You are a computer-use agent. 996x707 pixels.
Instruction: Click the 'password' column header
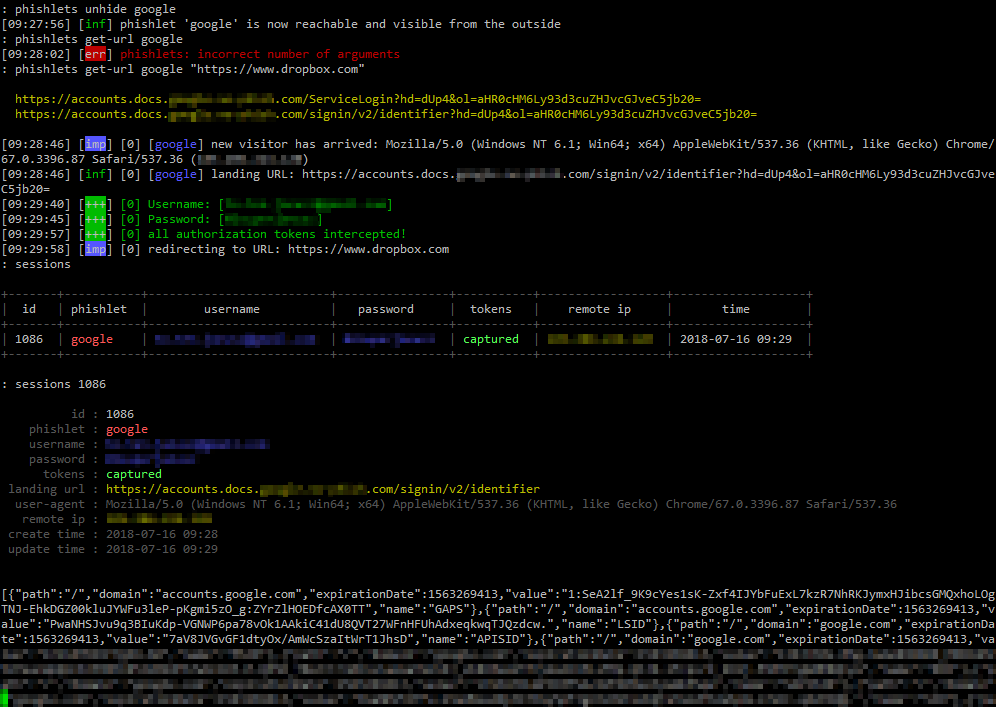tap(386, 309)
